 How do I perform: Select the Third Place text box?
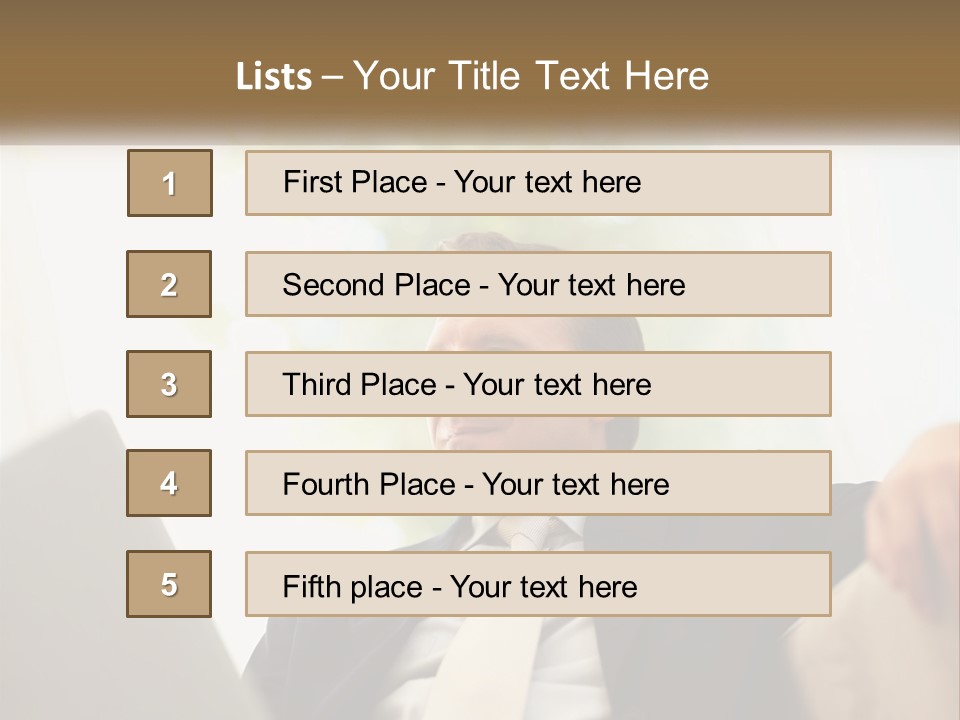pos(538,384)
